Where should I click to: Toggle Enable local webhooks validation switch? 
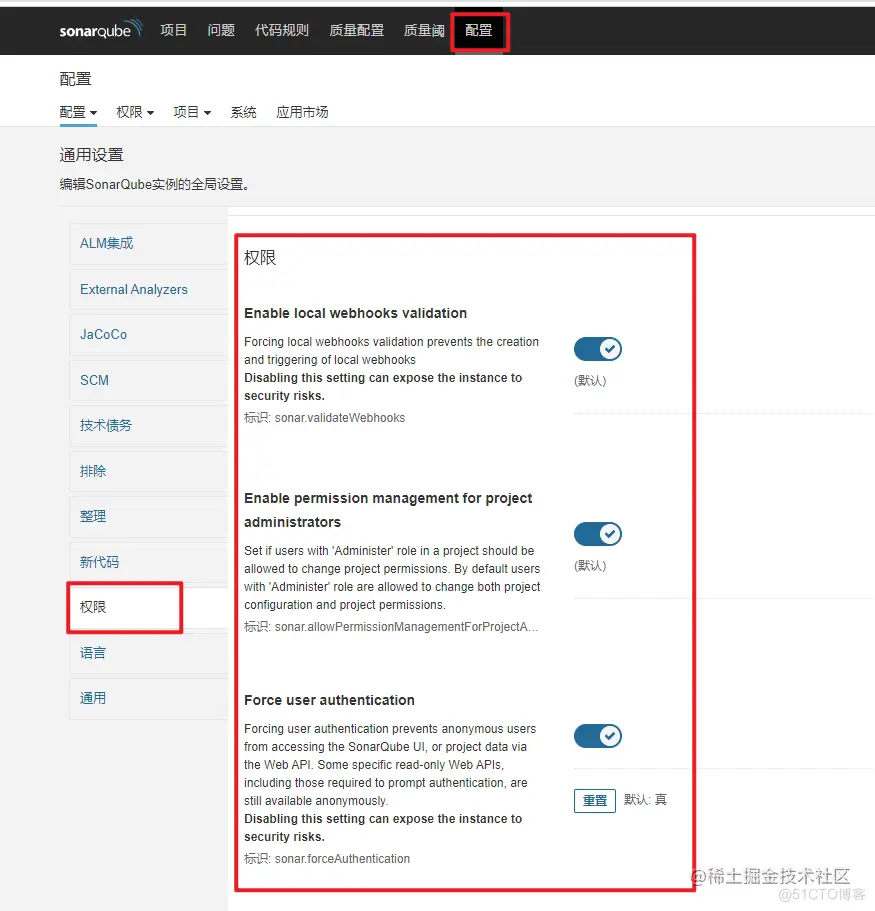[598, 349]
